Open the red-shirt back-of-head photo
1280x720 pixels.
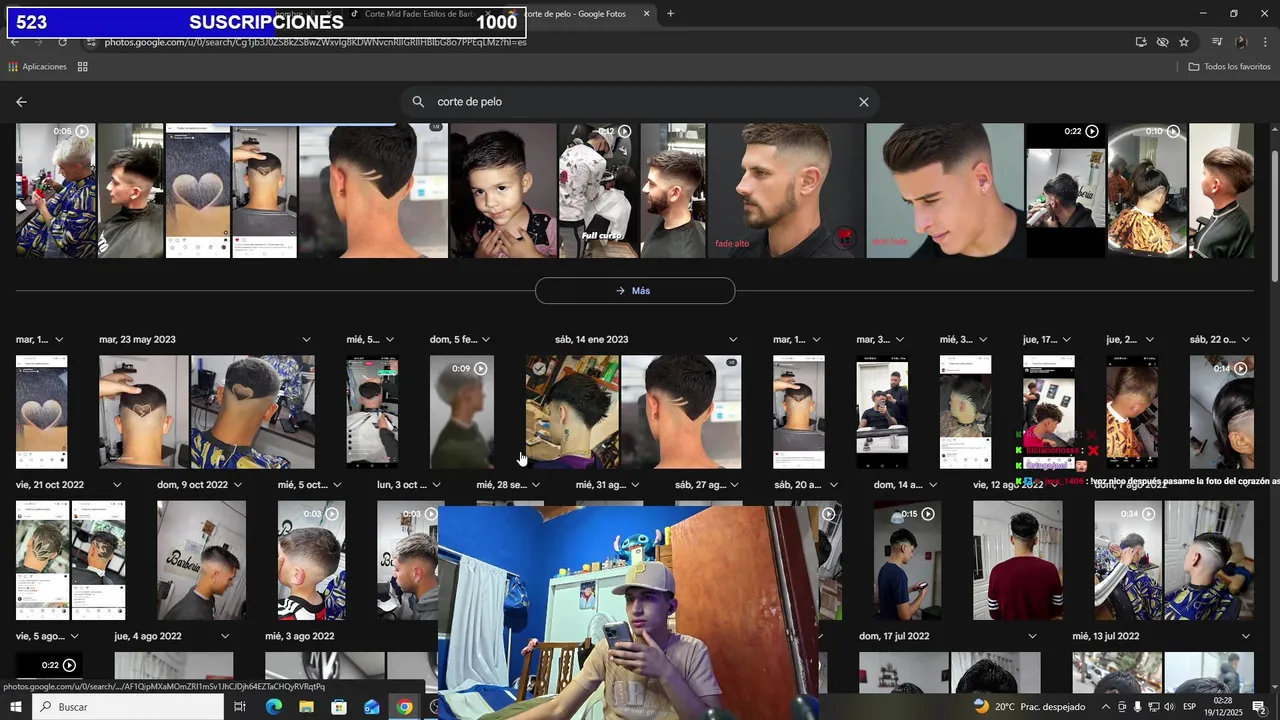1018,561
